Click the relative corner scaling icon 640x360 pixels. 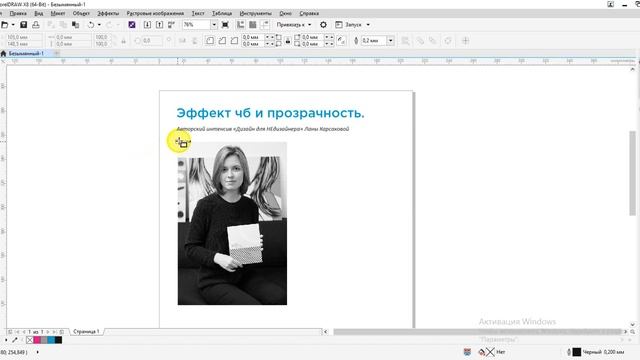pos(341,40)
